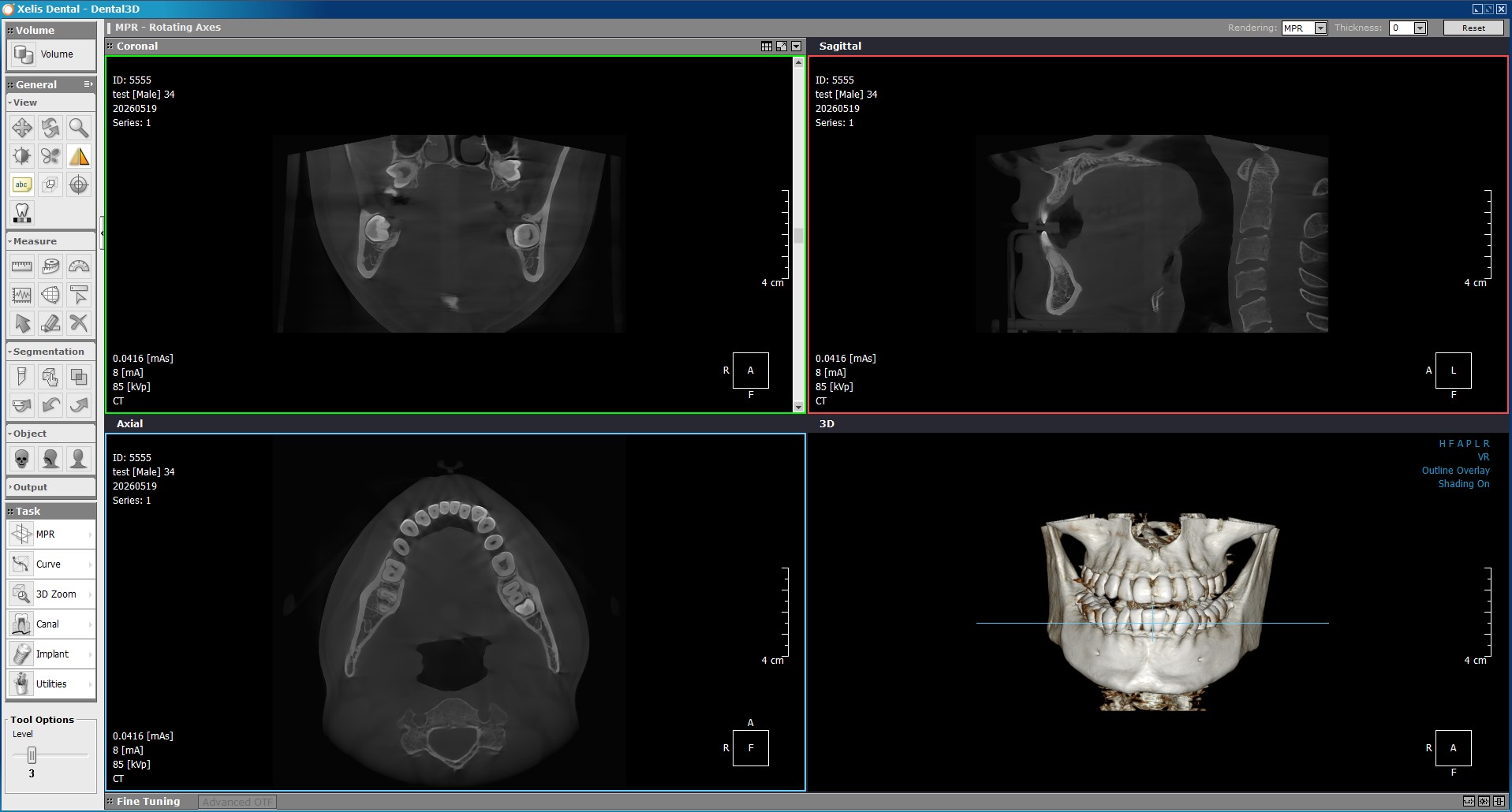Click the Coronal scrollbar up arrow
This screenshot has height=812, width=1512.
tap(798, 62)
